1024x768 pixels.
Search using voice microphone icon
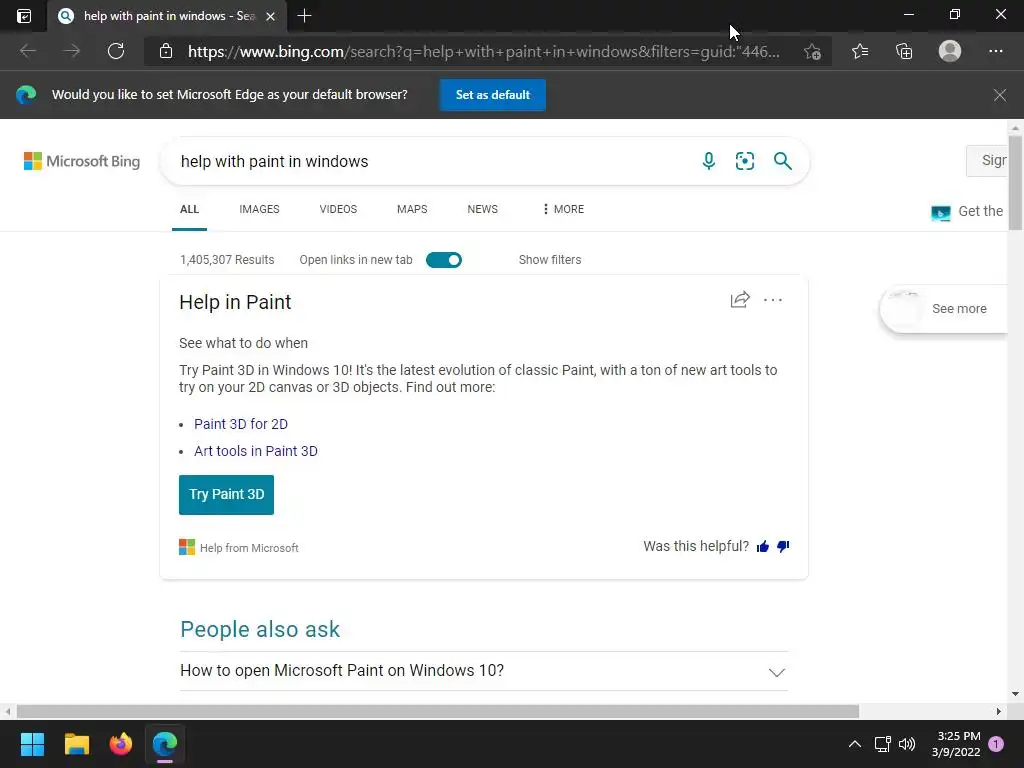709,161
